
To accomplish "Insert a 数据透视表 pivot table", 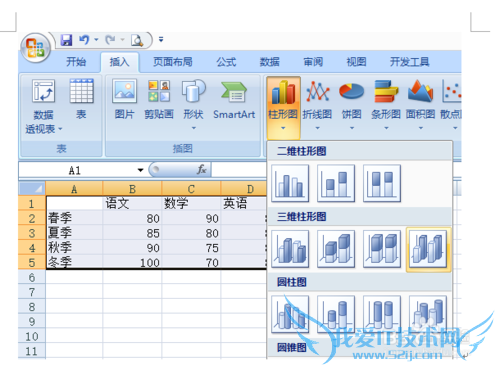I will (43, 106).
